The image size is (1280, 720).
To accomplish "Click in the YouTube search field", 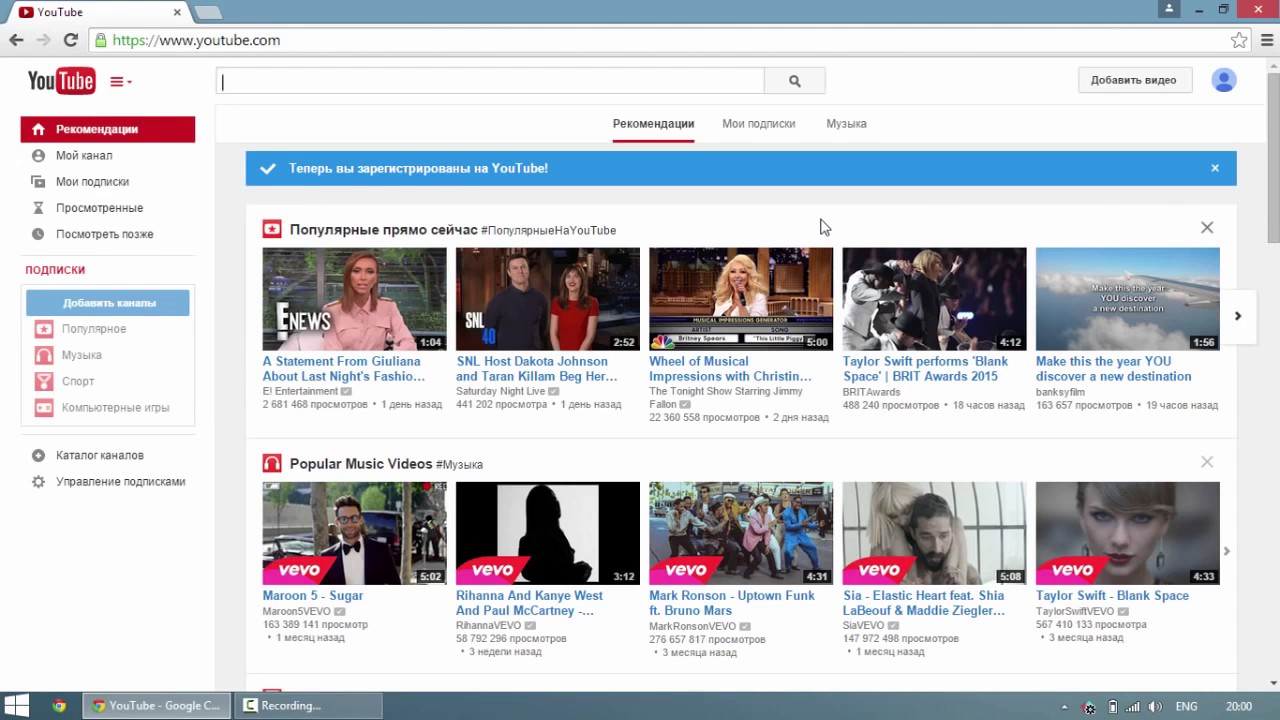I will pyautogui.click(x=490, y=81).
